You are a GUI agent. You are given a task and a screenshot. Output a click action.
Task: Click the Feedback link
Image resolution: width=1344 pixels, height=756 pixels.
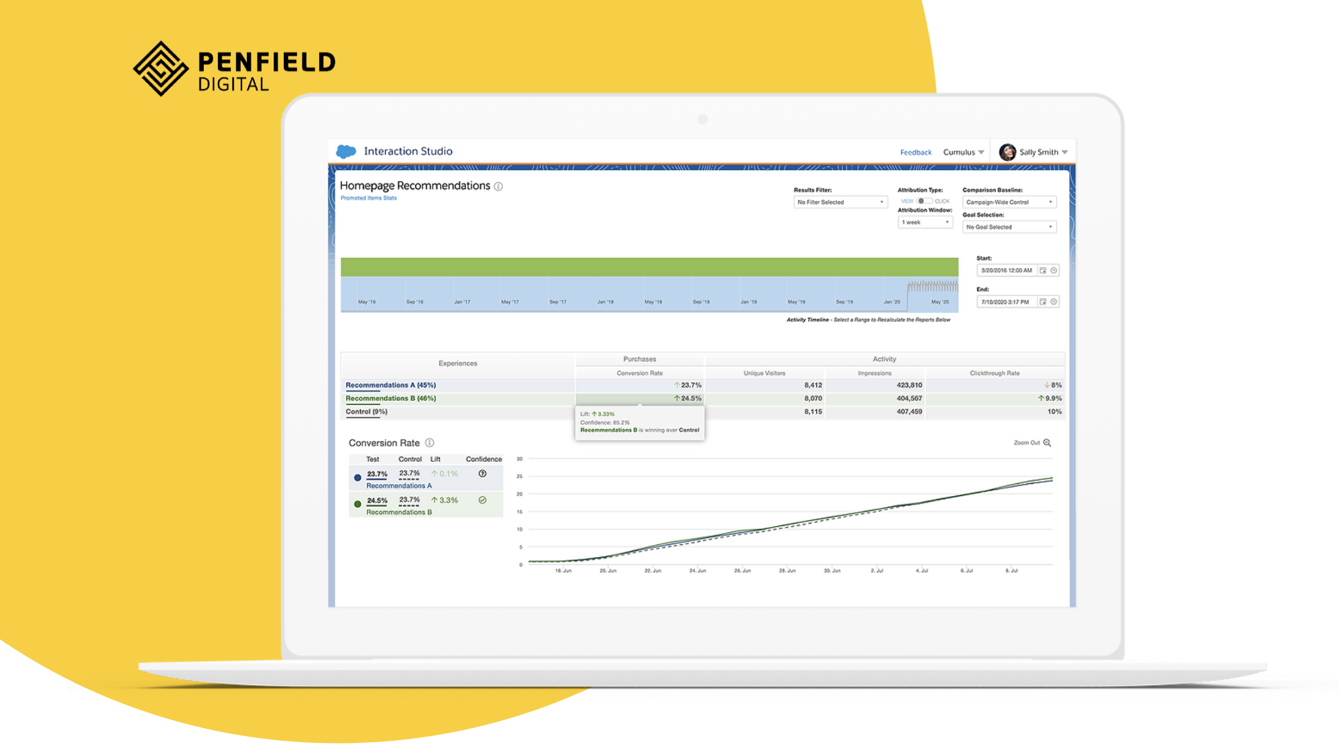click(915, 153)
